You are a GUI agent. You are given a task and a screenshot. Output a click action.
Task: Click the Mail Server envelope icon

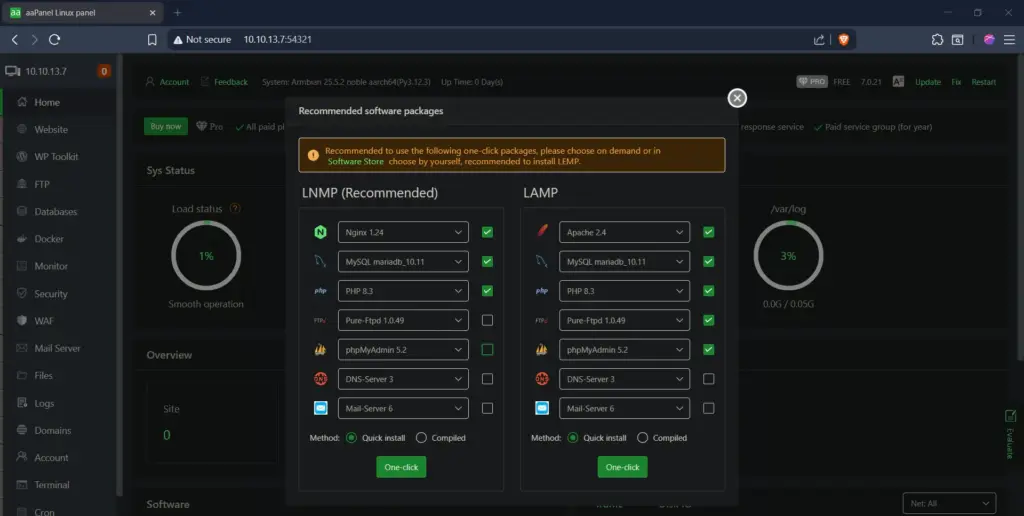[x=22, y=348]
